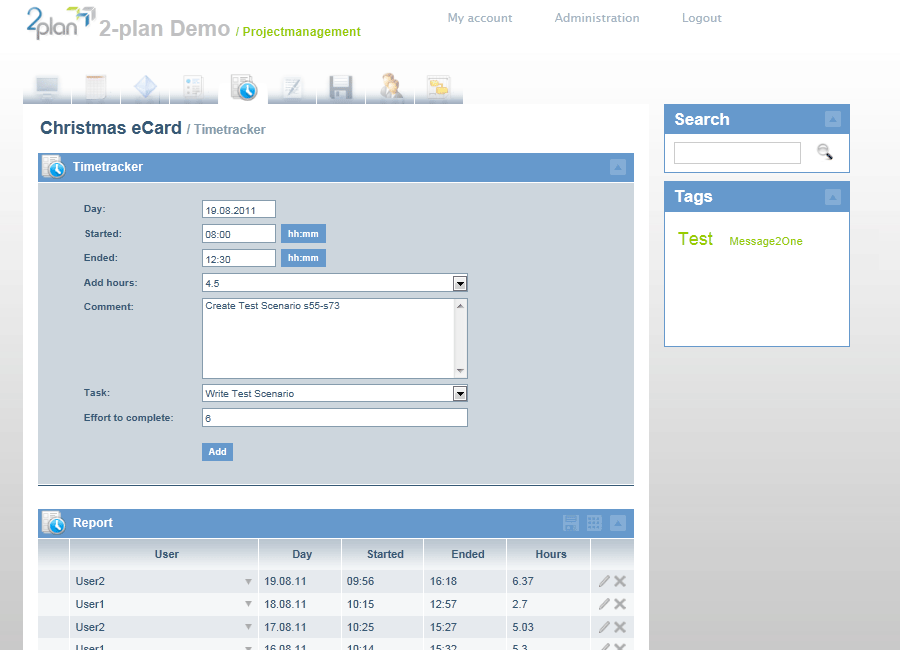Viewport: 900px width, 650px height.
Task: Open the Task dropdown
Action: (460, 393)
